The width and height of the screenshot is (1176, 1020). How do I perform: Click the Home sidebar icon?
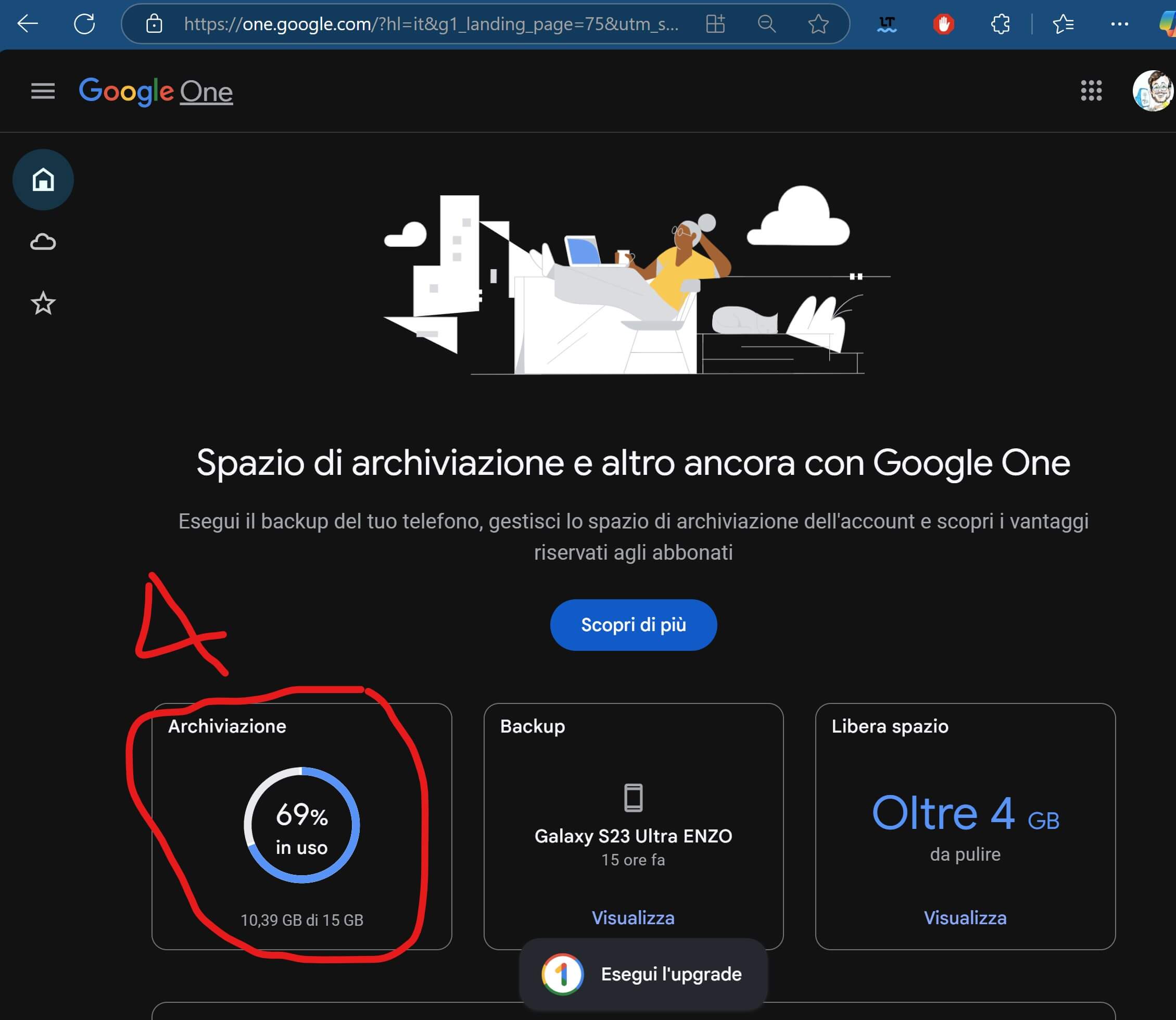[43, 180]
